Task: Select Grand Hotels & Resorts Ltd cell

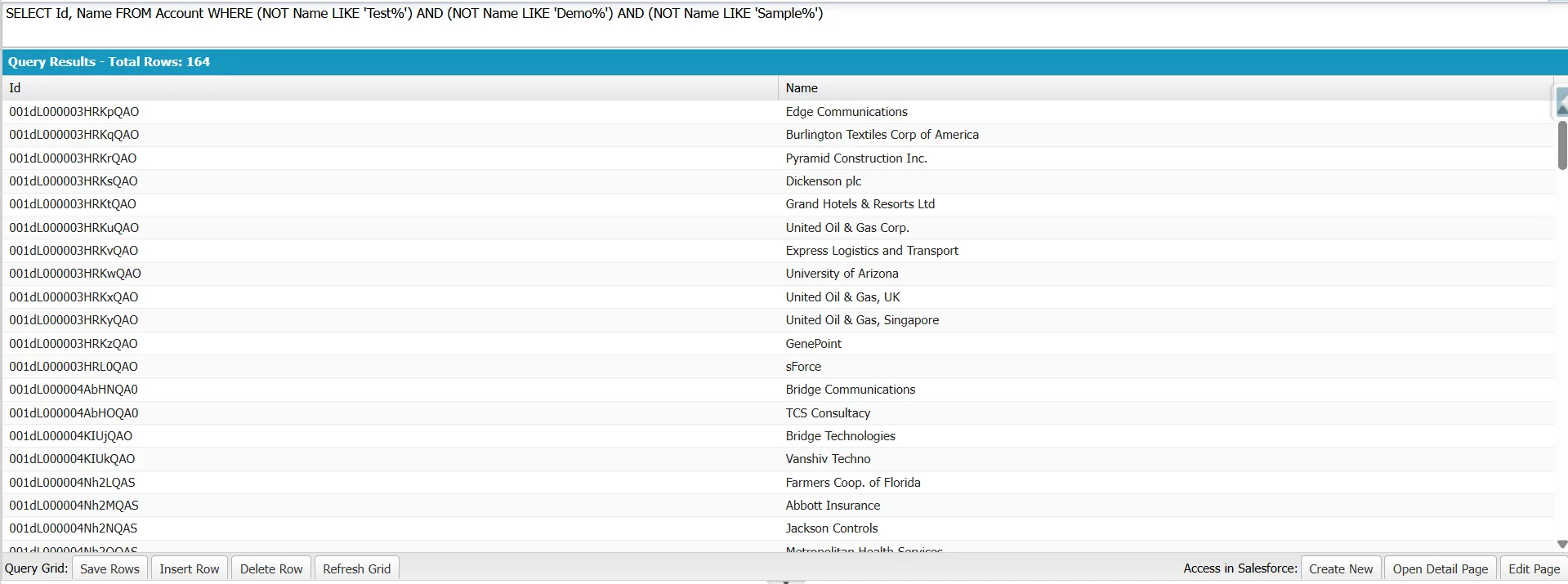Action: [x=1166, y=204]
